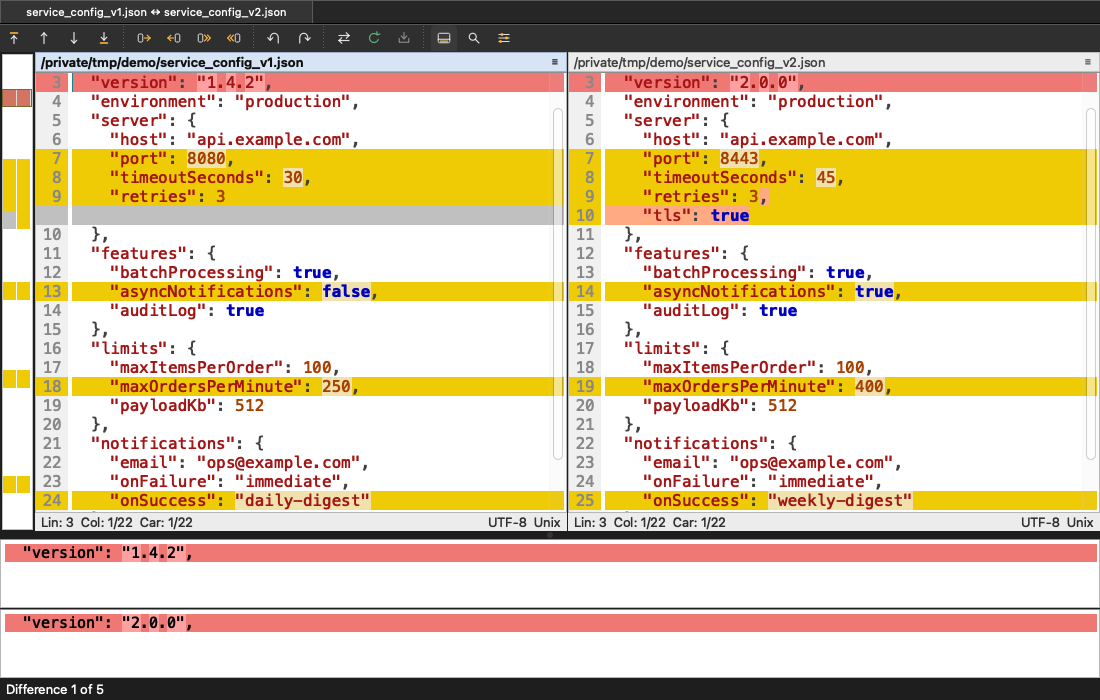Click the "onSuccess": "daily-digest" line
Image resolution: width=1100 pixels, height=700 pixels.
click(318, 500)
